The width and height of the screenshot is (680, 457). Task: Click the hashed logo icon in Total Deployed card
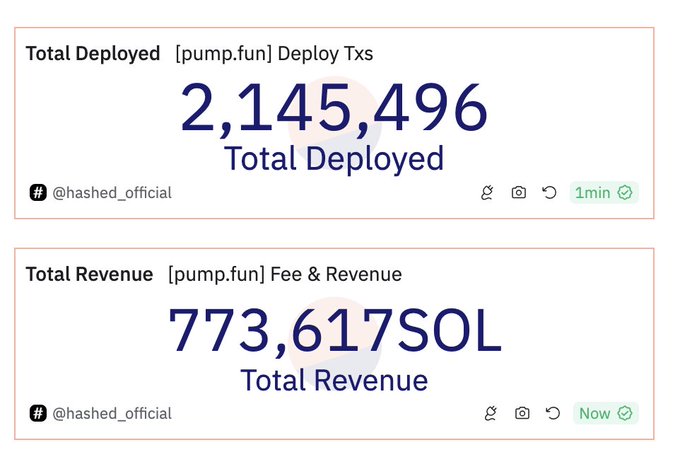(x=38, y=193)
